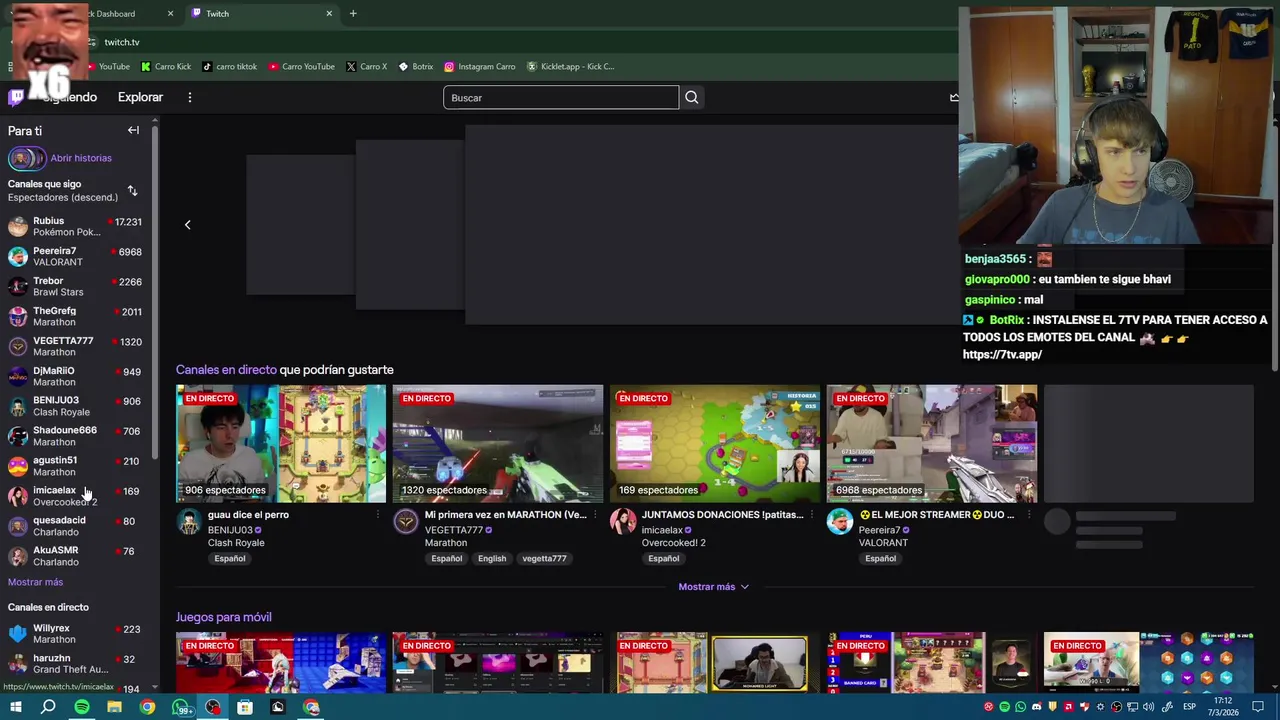1280x720 pixels.
Task: Open YouTube bookmark in bookmarks bar
Action: tap(108, 66)
